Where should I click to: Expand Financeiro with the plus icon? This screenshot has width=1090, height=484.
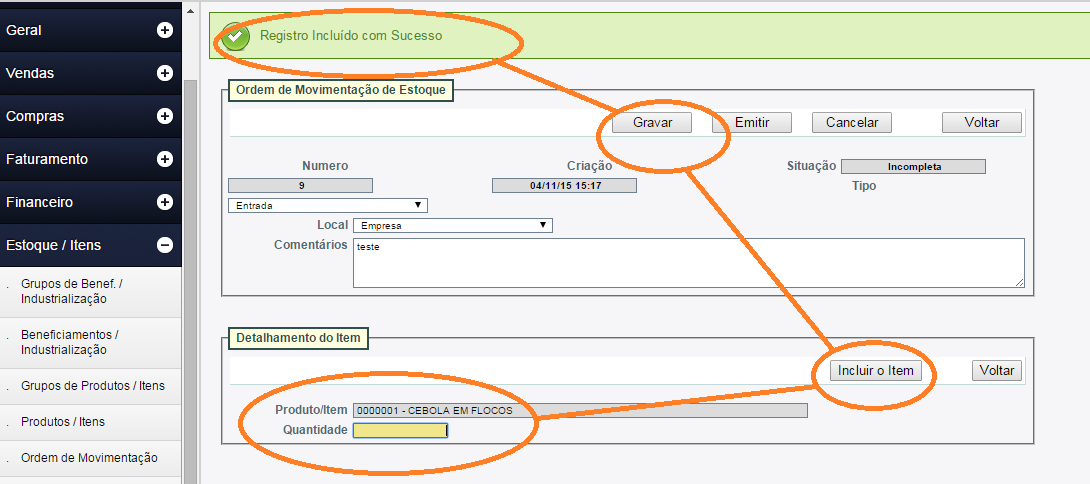click(x=165, y=202)
